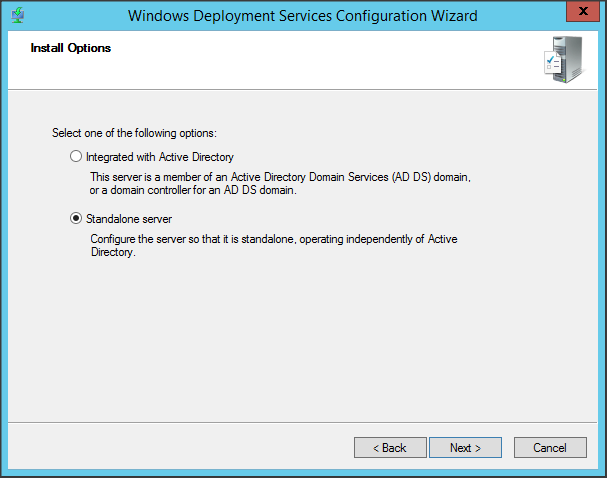This screenshot has width=607, height=478.
Task: Click the wizard's title bar system icon
Action: coord(18,15)
